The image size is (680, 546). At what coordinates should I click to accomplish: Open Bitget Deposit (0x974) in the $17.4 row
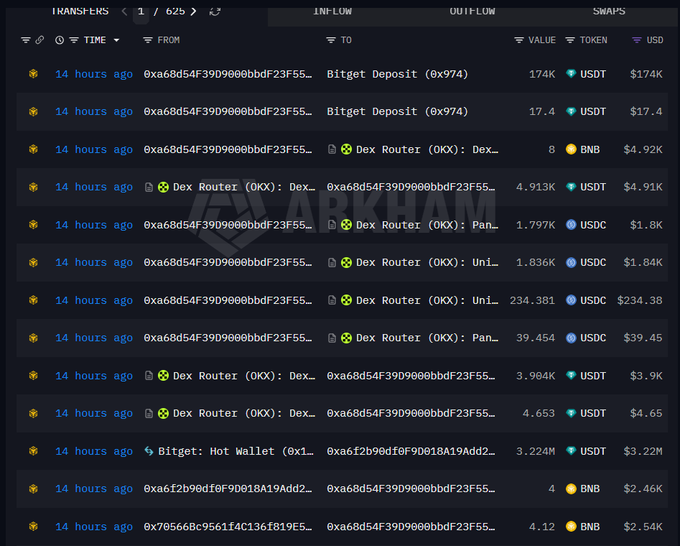pos(397,112)
